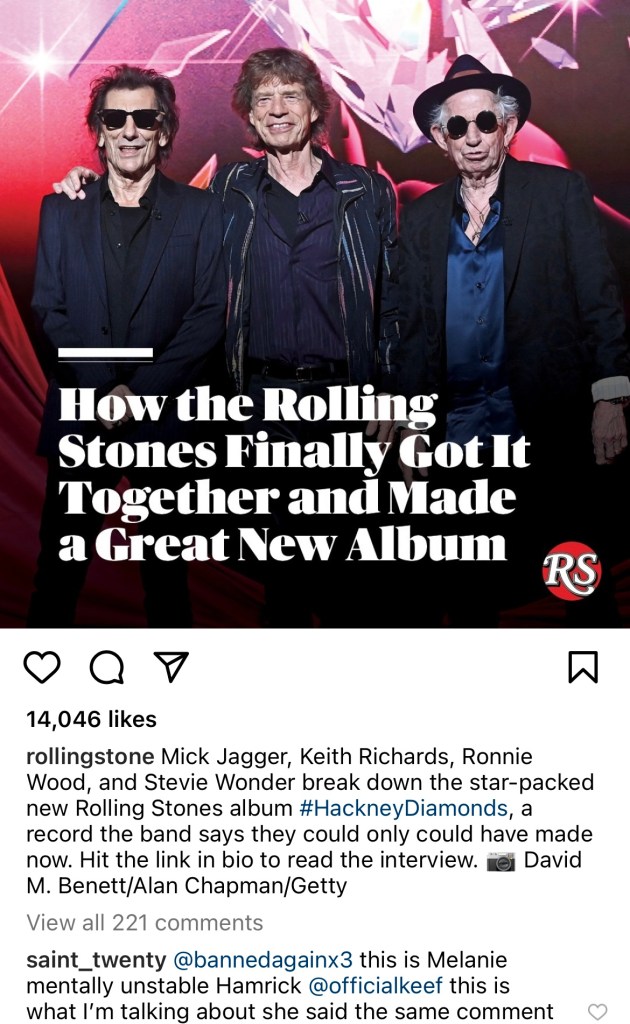Tap the RS logo badge
630x1024 pixels.
pyautogui.click(x=572, y=569)
